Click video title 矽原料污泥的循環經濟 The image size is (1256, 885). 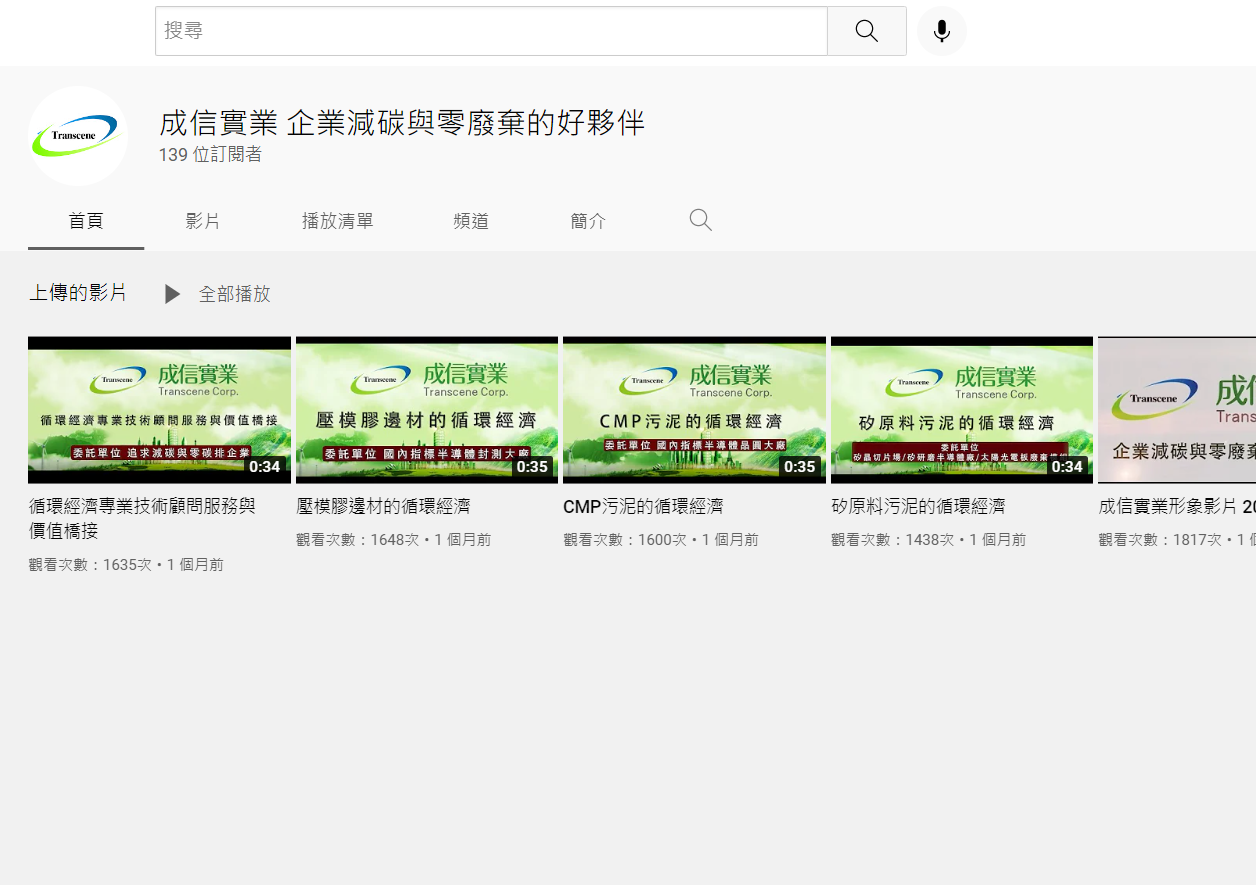pyautogui.click(x=918, y=507)
